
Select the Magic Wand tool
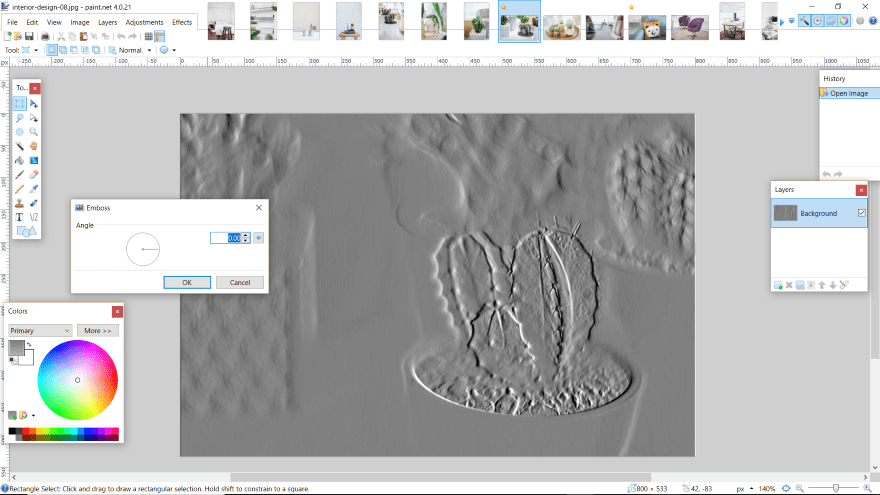click(x=20, y=145)
